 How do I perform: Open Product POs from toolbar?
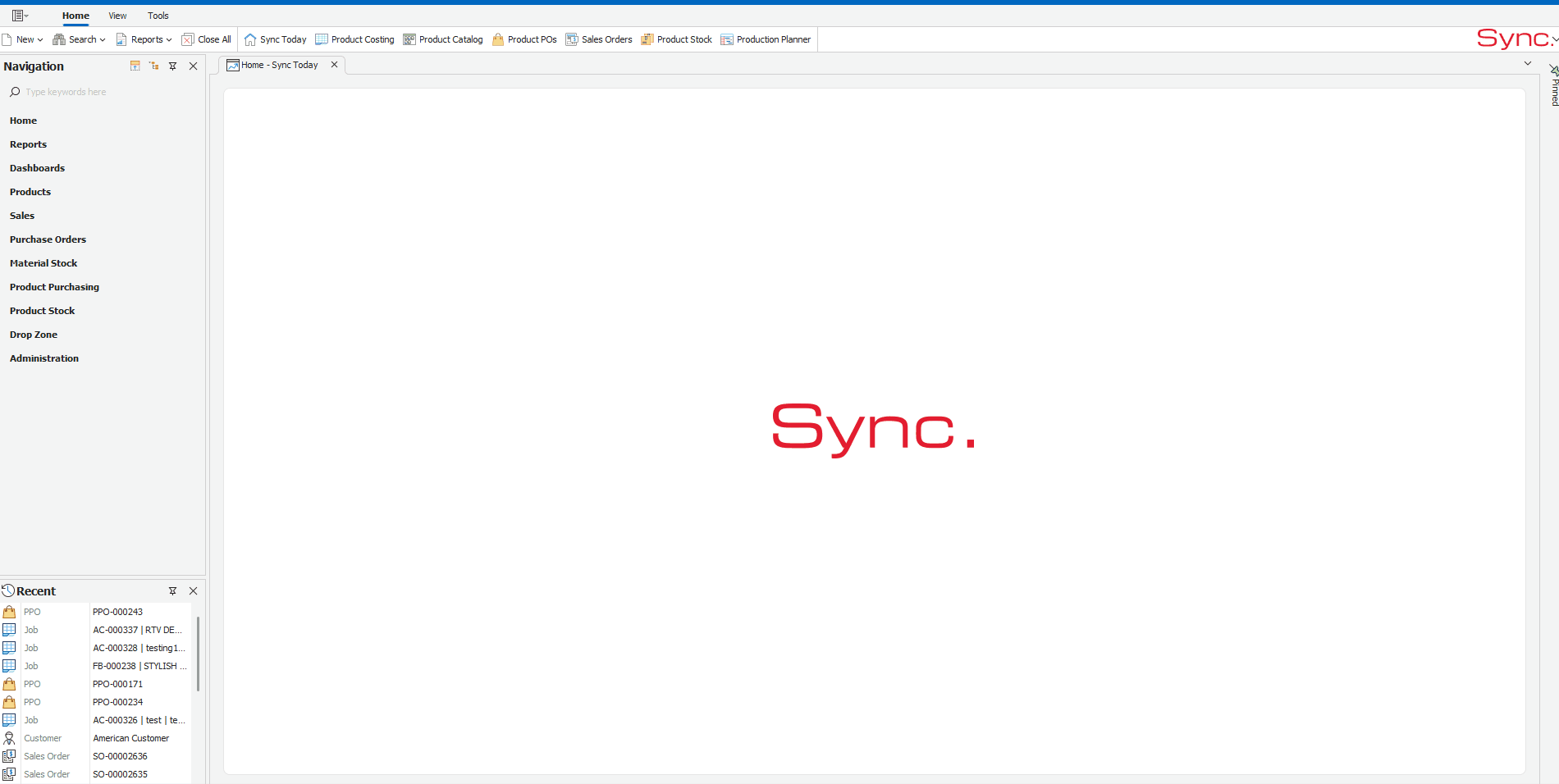tap(524, 39)
